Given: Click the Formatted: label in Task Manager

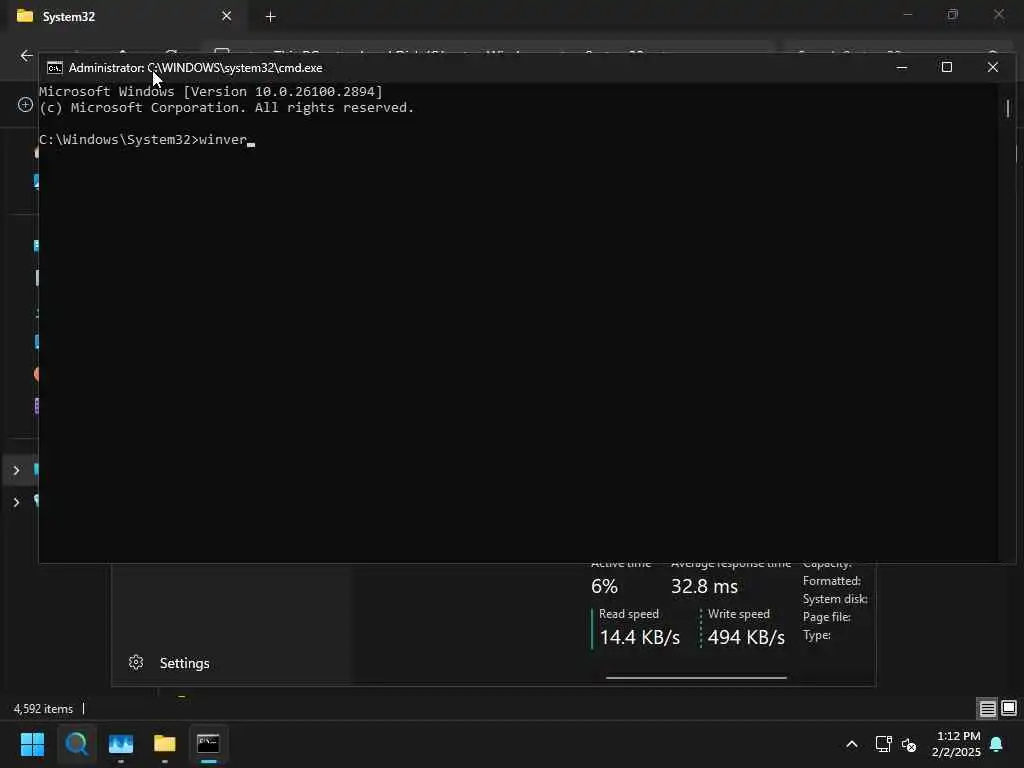Looking at the screenshot, I should tap(831, 581).
